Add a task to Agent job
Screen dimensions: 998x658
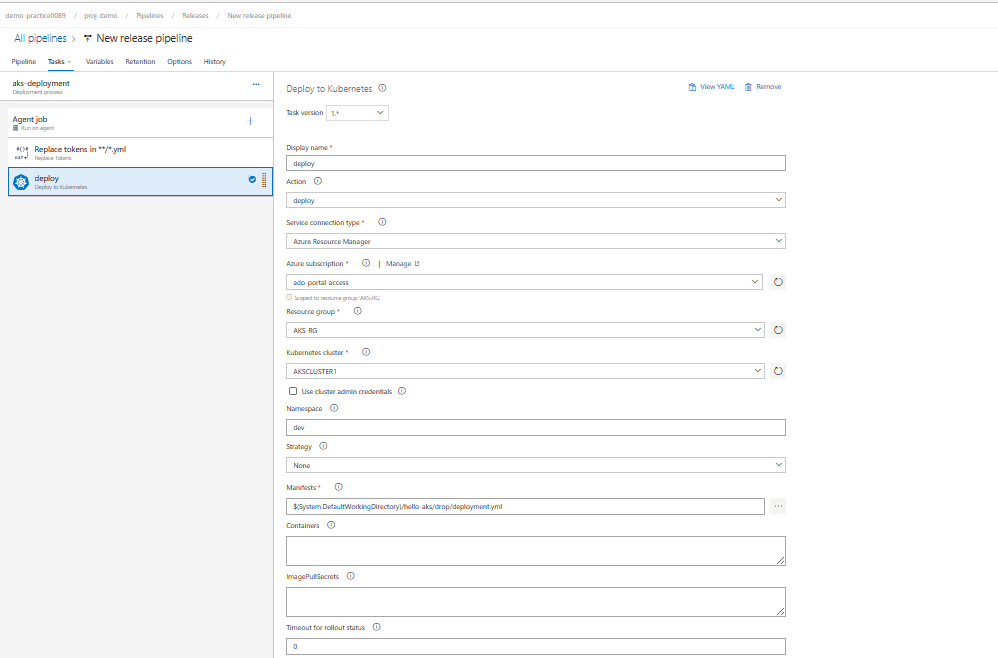coord(251,121)
